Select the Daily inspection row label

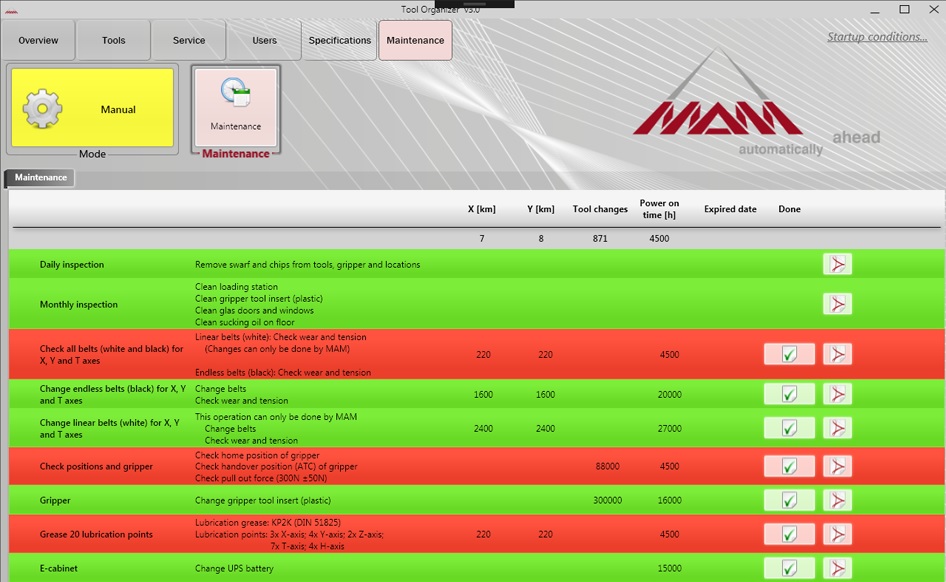[x=72, y=264]
